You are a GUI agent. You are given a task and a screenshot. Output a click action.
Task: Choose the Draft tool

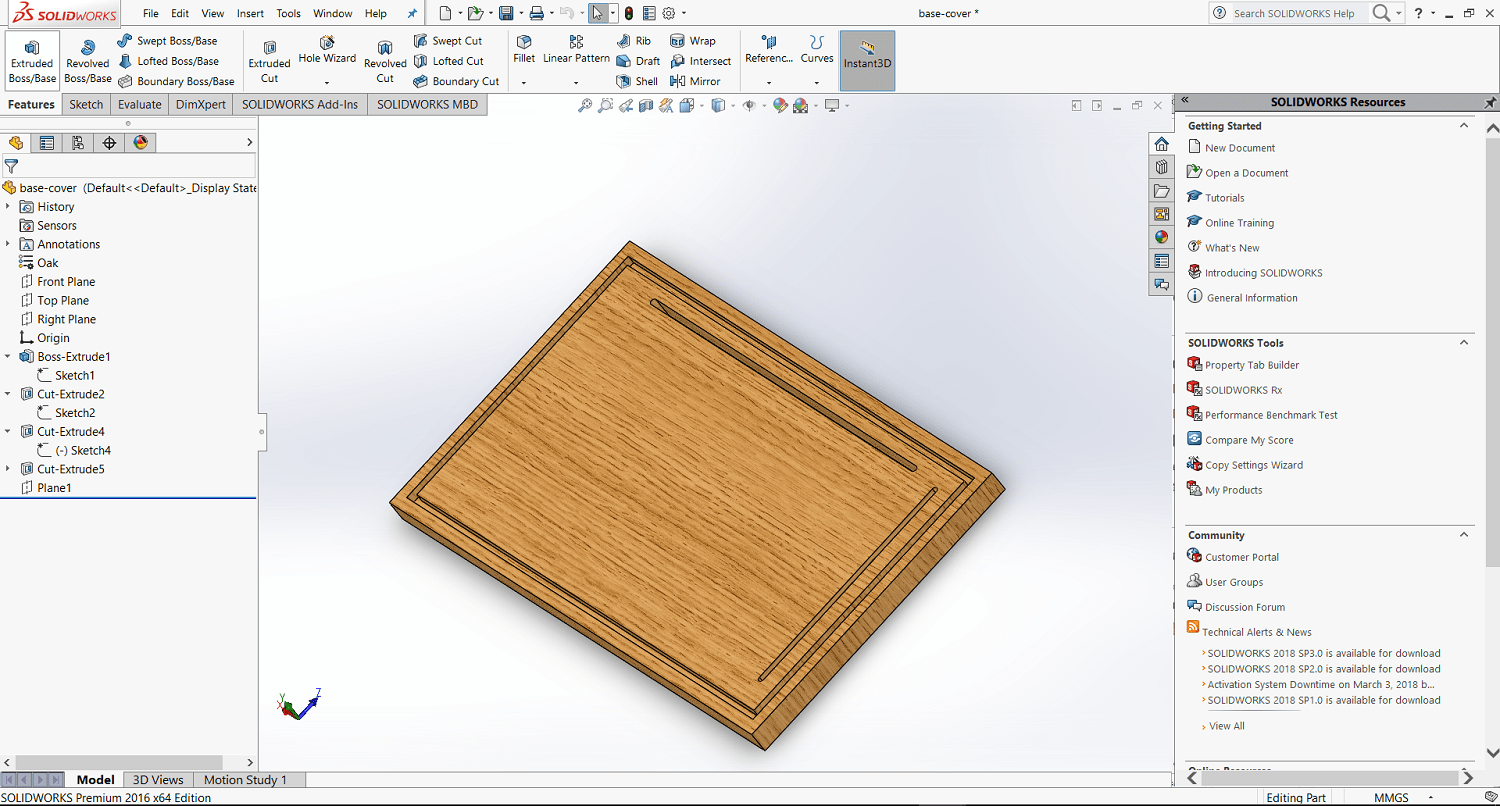638,61
